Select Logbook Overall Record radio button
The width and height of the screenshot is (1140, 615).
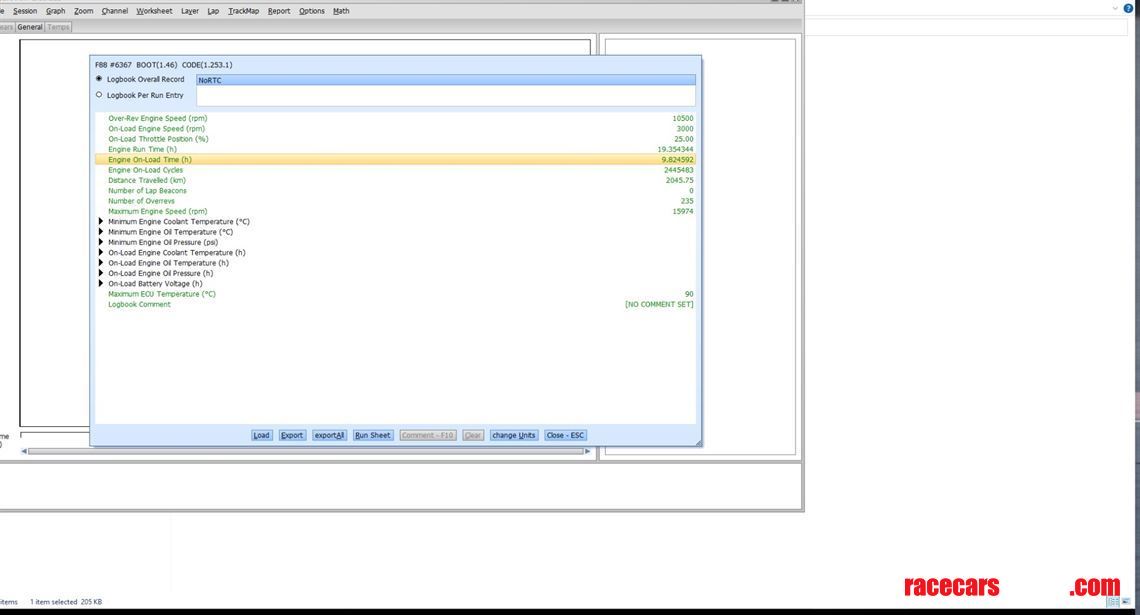pos(99,79)
